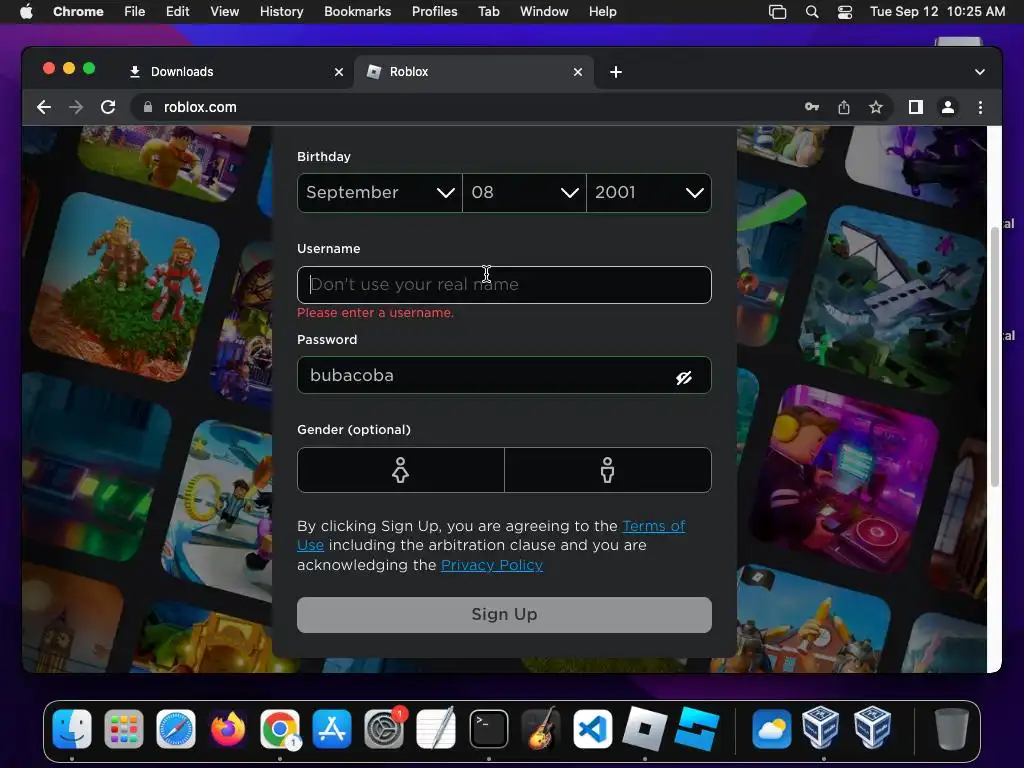Click the roblox.com address bar
The height and width of the screenshot is (768, 1024).
tap(470, 107)
